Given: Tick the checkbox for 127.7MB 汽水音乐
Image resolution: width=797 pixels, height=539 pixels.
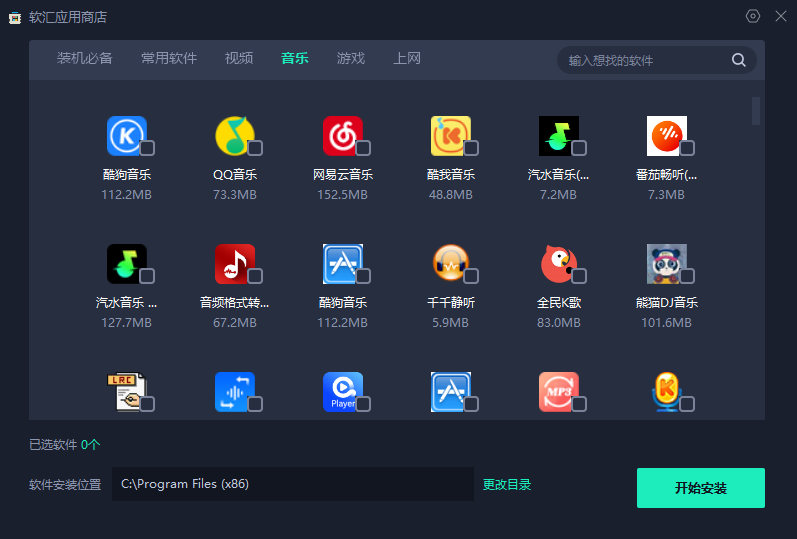Looking at the screenshot, I should 147,276.
